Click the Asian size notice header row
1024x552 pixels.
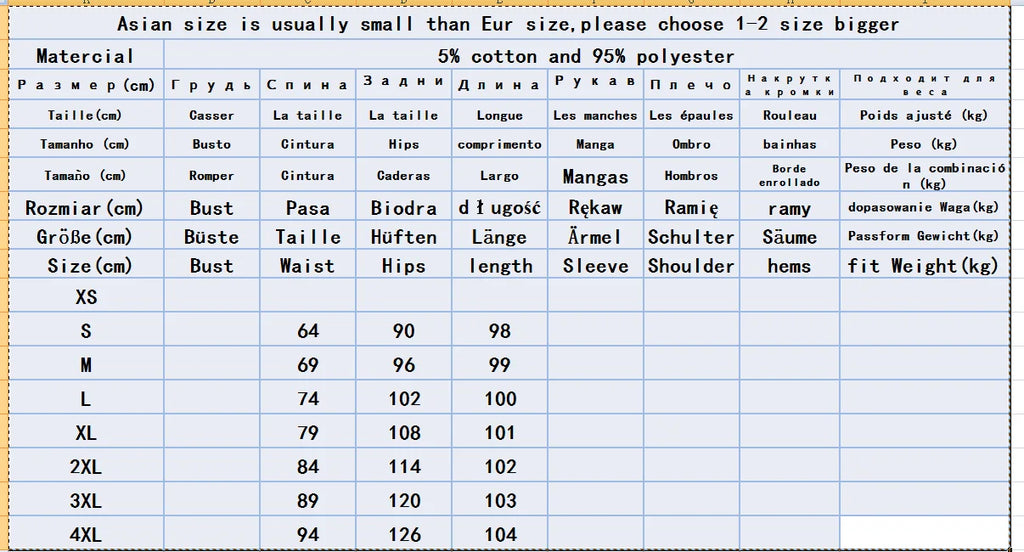tap(508, 24)
